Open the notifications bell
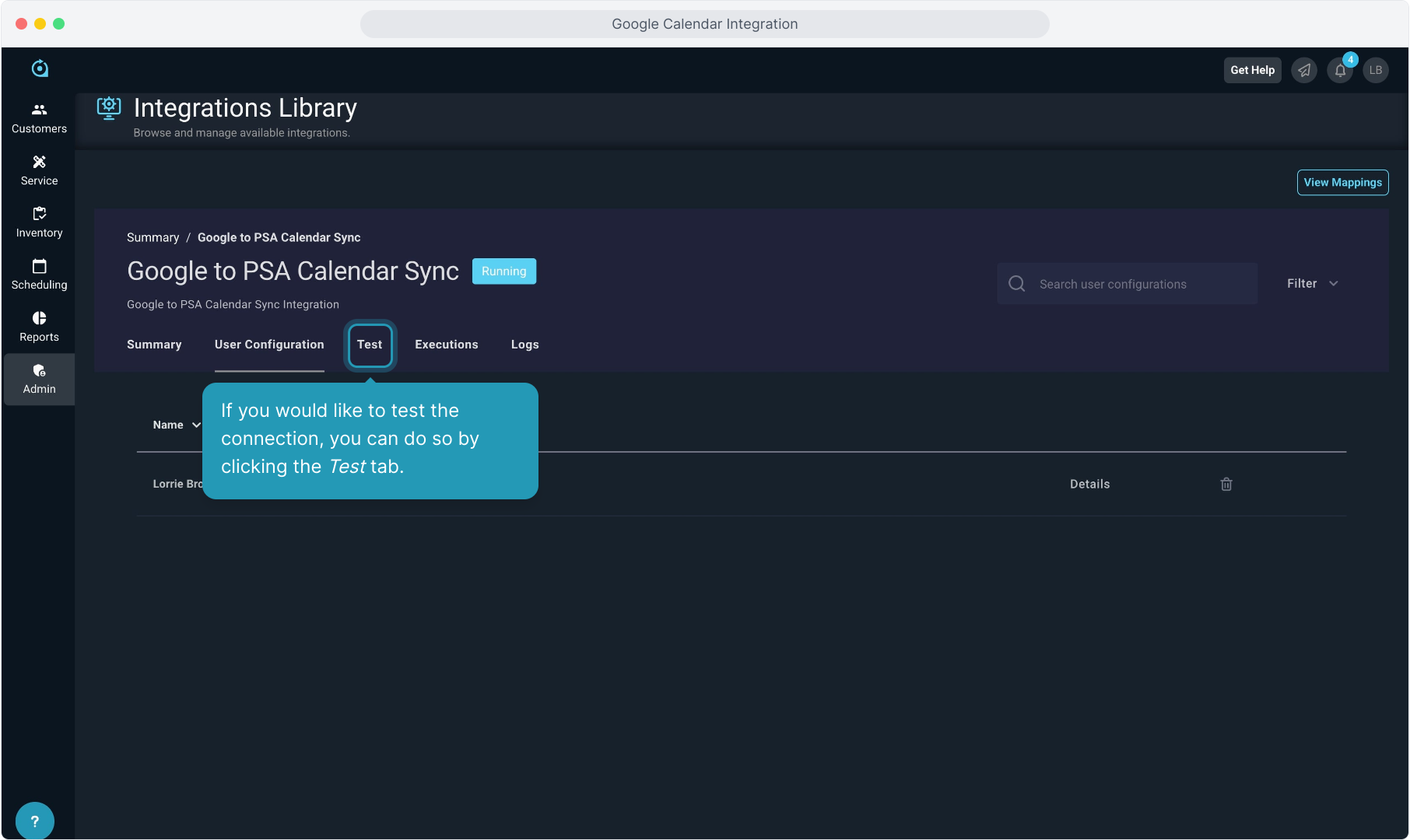The image size is (1410, 840). coord(1340,70)
